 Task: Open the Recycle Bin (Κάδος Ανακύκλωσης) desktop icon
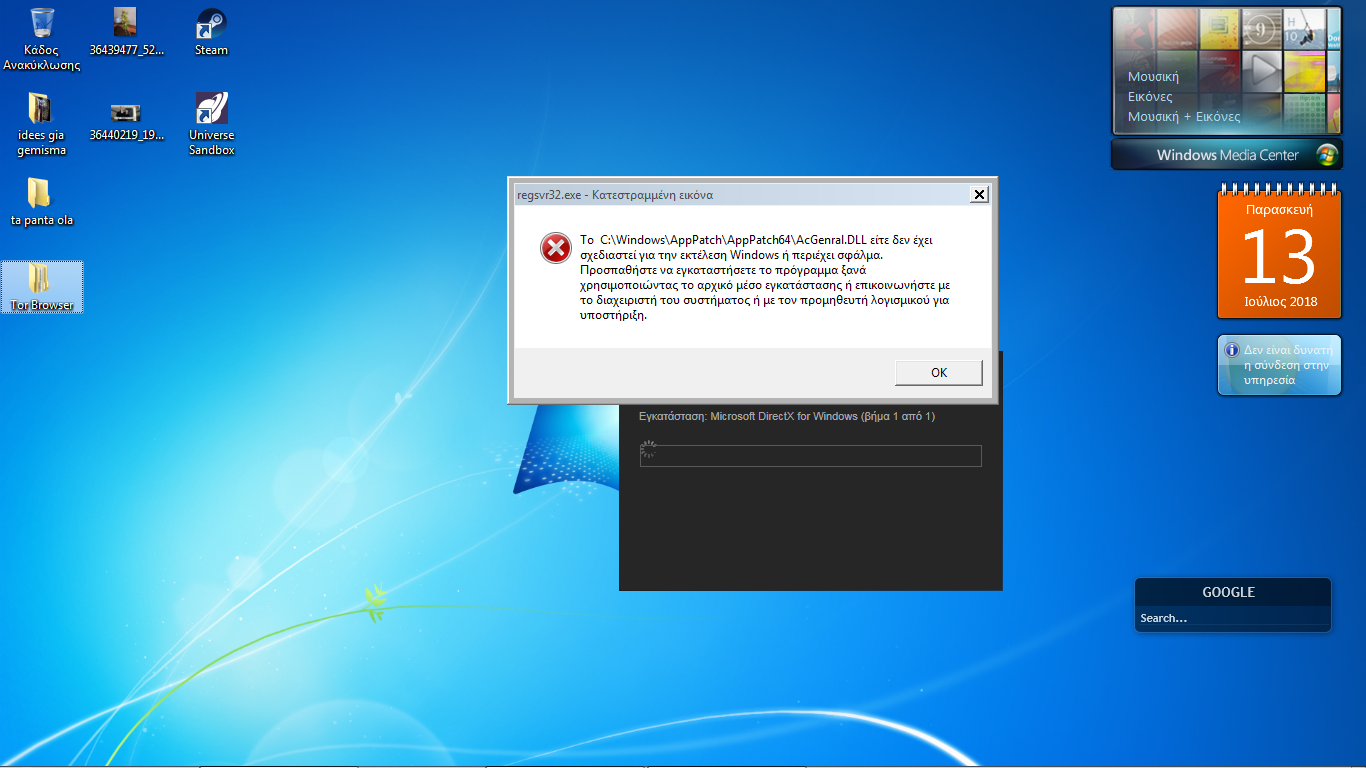pos(42,39)
